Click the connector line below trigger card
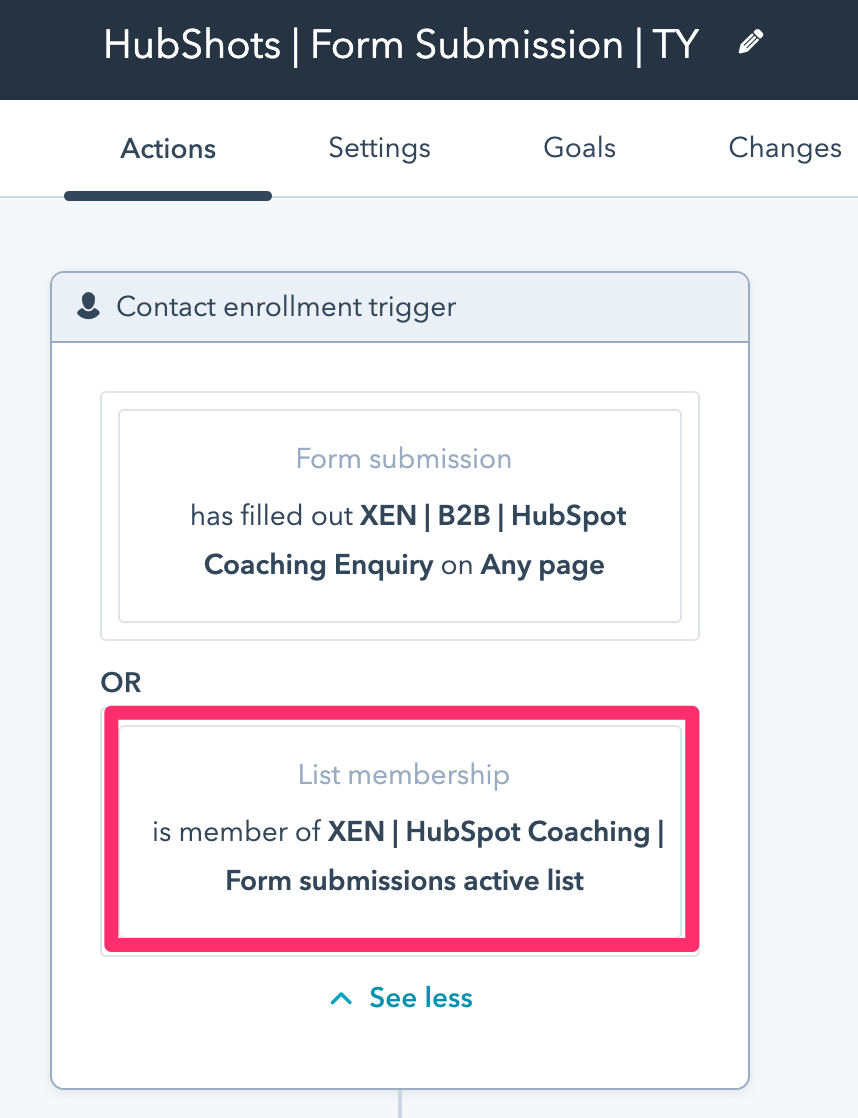The height and width of the screenshot is (1118, 858). pyautogui.click(x=400, y=1103)
